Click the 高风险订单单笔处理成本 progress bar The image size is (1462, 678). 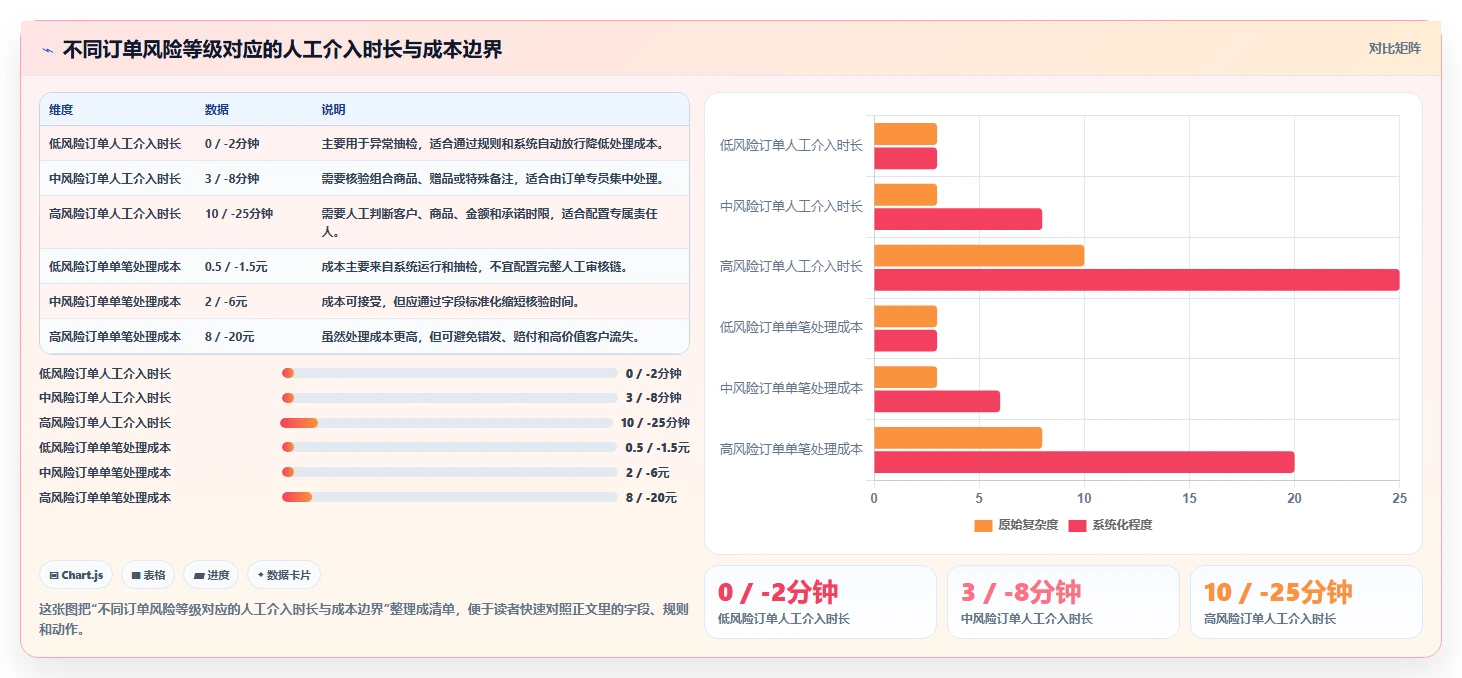pos(450,497)
